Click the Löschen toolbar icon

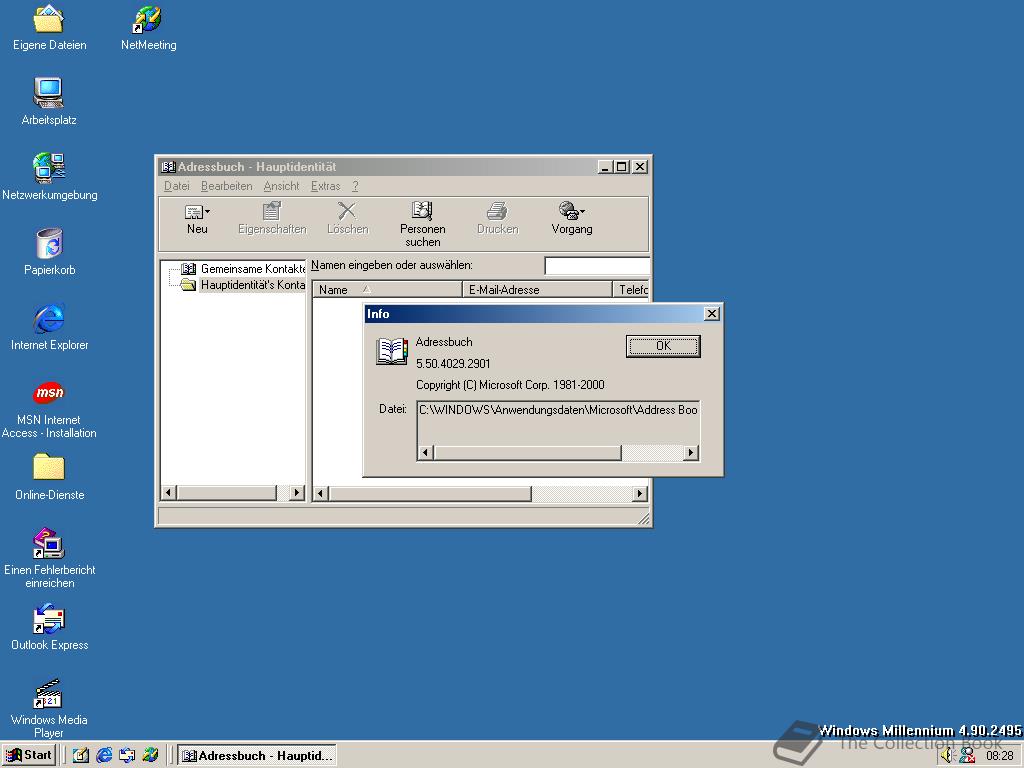[347, 219]
